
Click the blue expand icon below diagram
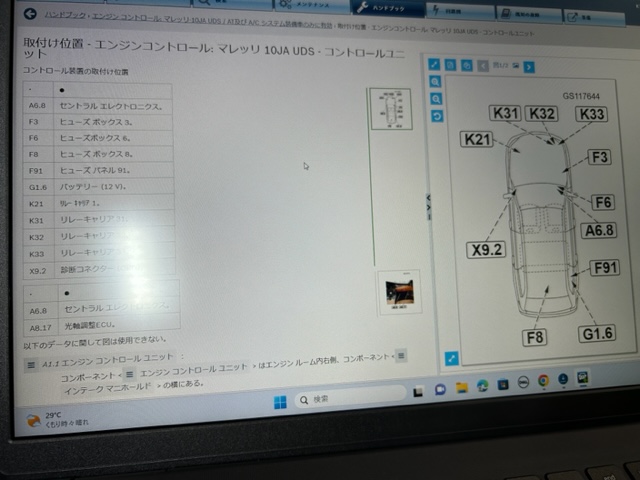coord(451,358)
